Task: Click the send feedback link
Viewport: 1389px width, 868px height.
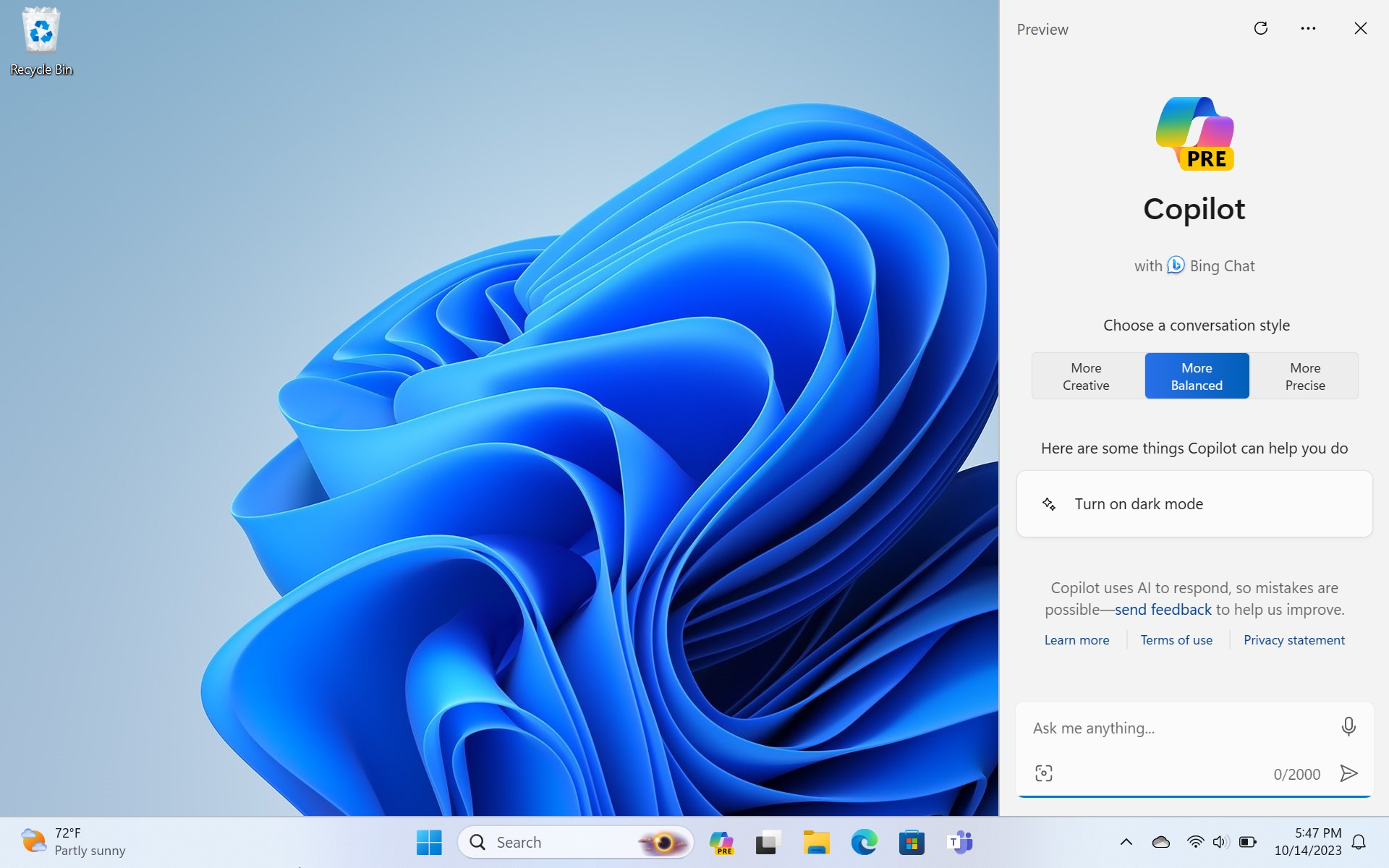Action: point(1163,609)
